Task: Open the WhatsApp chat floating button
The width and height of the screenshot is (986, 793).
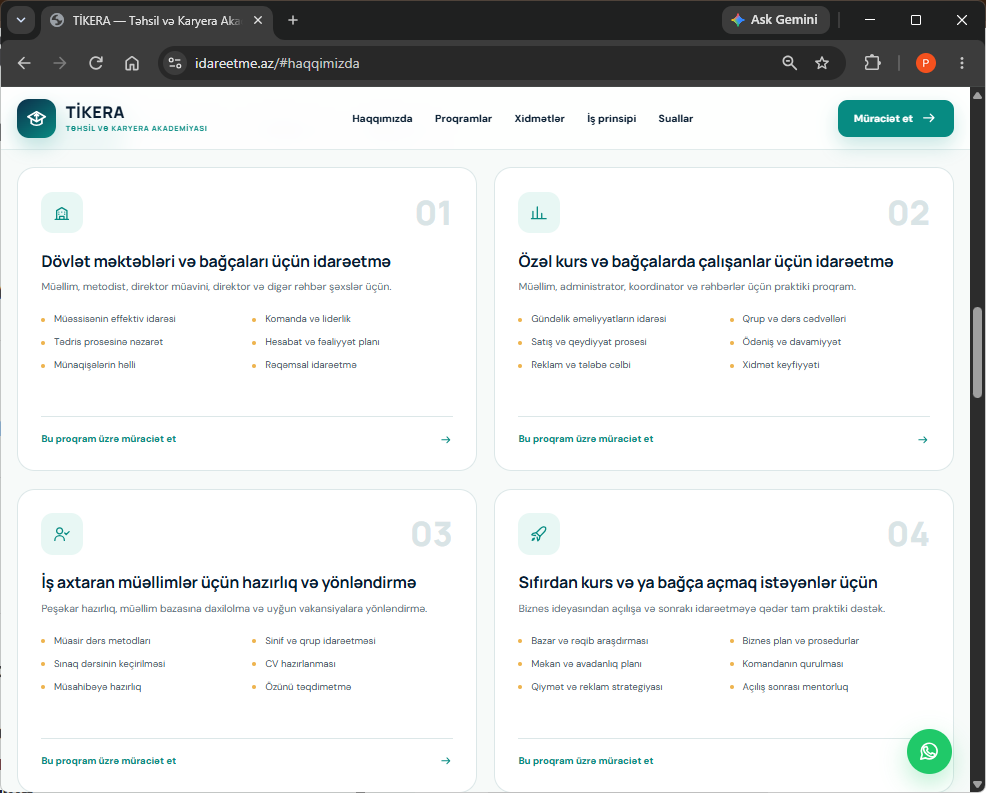Action: click(929, 751)
